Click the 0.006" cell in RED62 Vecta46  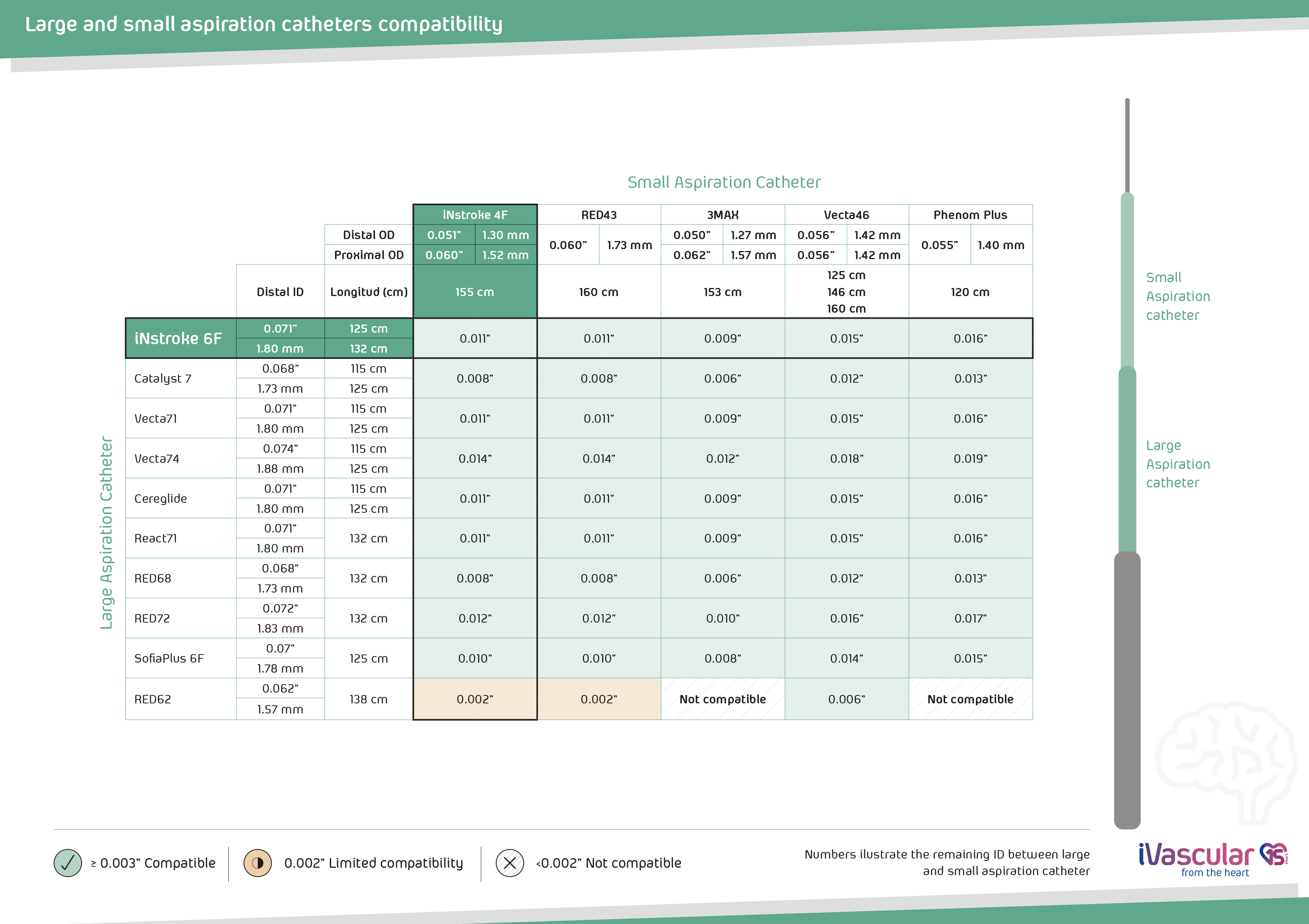click(846, 699)
